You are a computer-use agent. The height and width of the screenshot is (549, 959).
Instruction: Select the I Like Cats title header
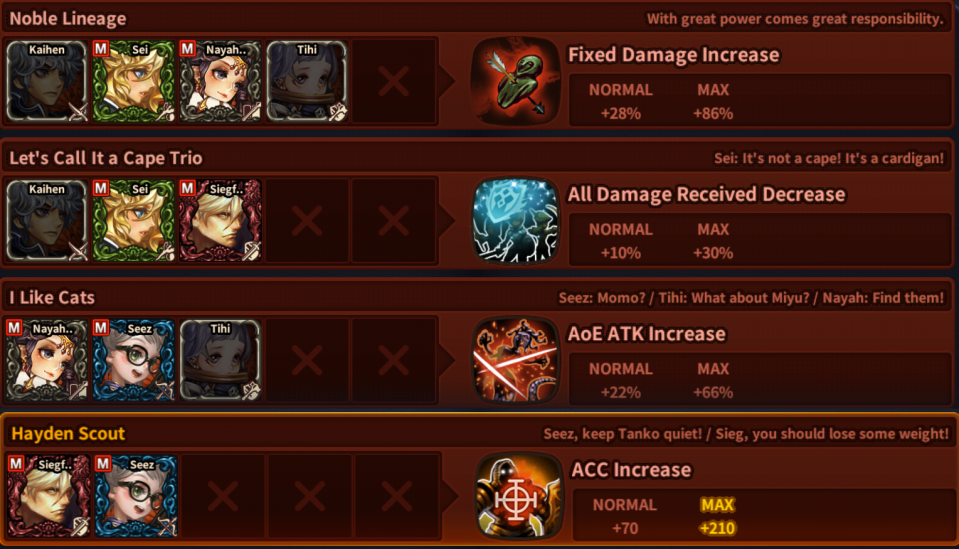tap(52, 297)
